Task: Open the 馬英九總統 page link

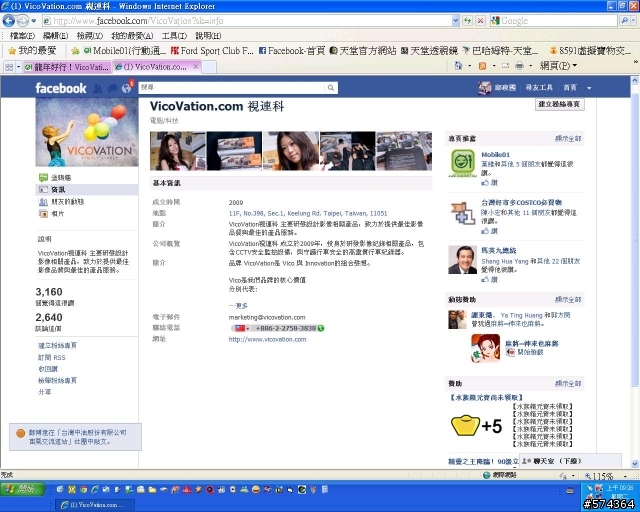Action: 498,250
